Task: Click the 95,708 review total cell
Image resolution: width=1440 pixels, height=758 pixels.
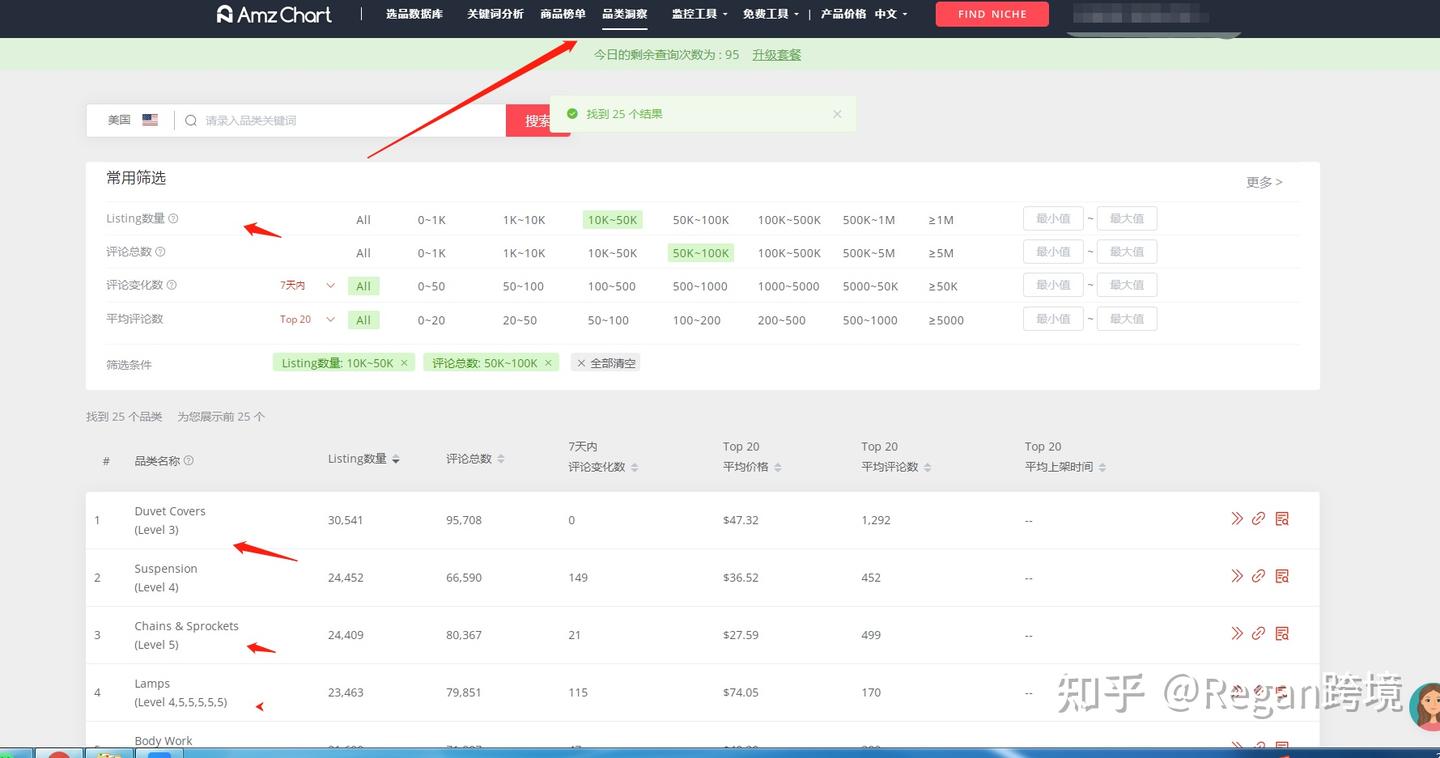Action: coord(464,520)
